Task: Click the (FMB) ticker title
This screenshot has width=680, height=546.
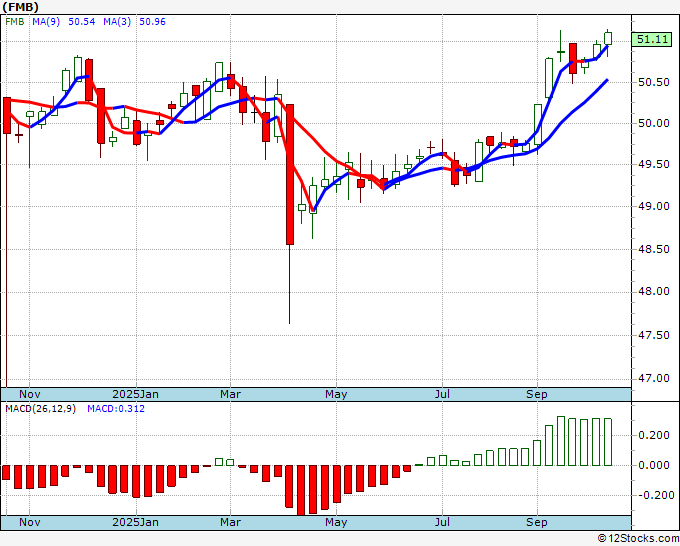Action: [x=21, y=7]
